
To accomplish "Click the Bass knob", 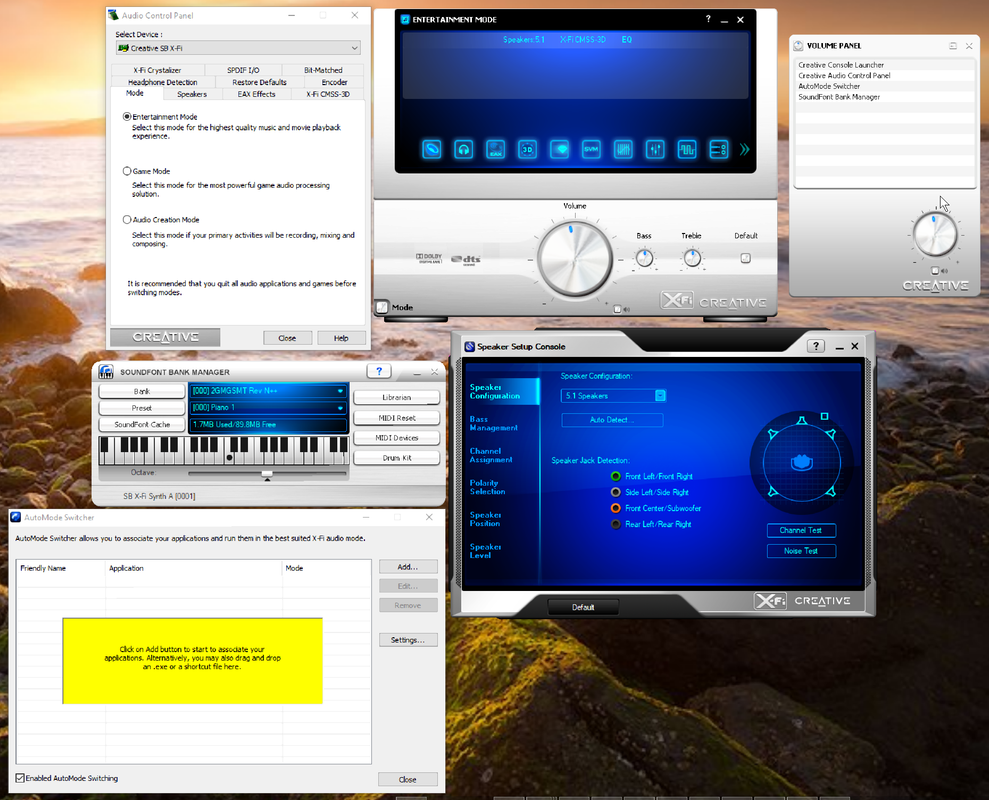I will [x=644, y=258].
